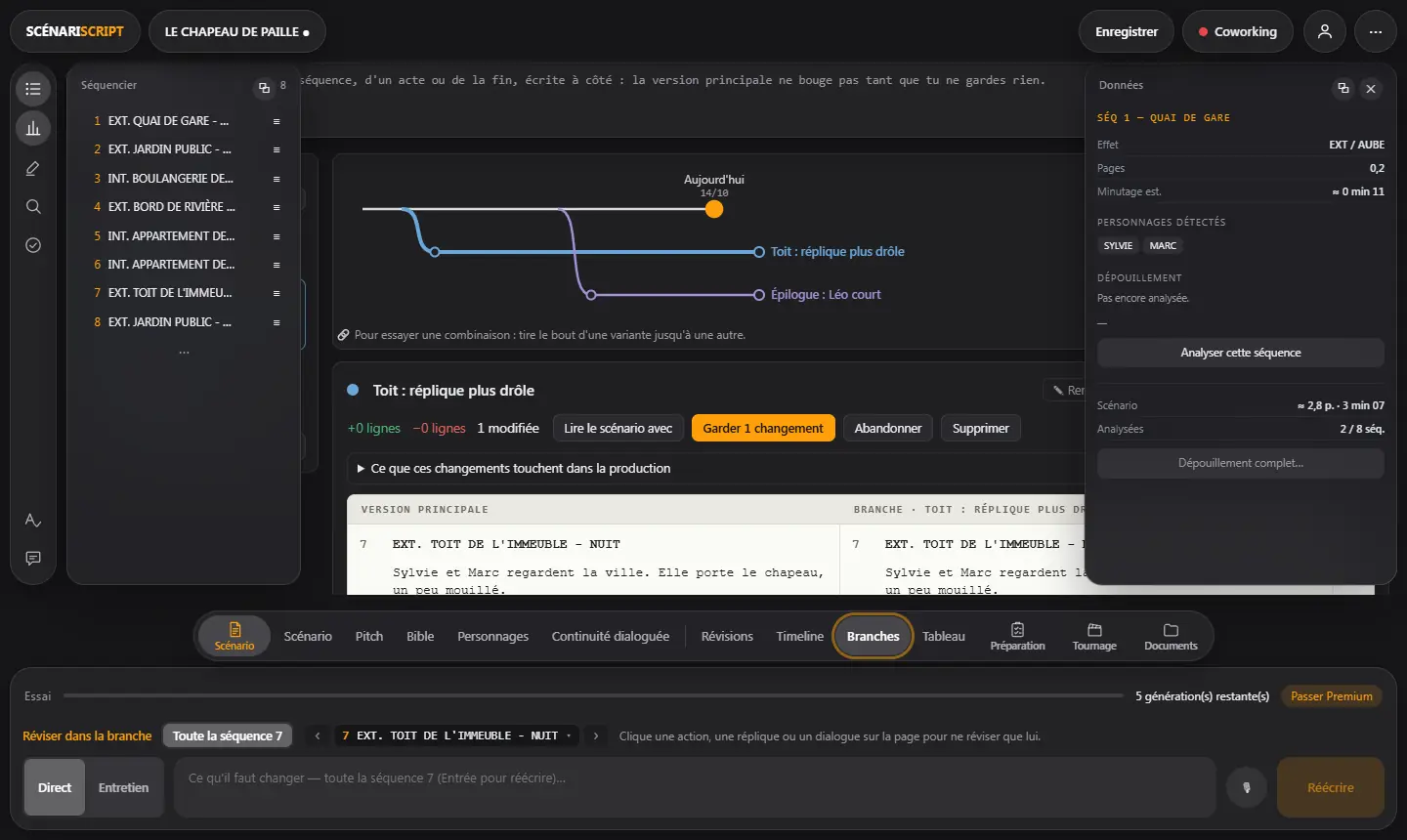Go to the next sequence with the right chevron
Screen dimensions: 1407x840
click(x=596, y=735)
